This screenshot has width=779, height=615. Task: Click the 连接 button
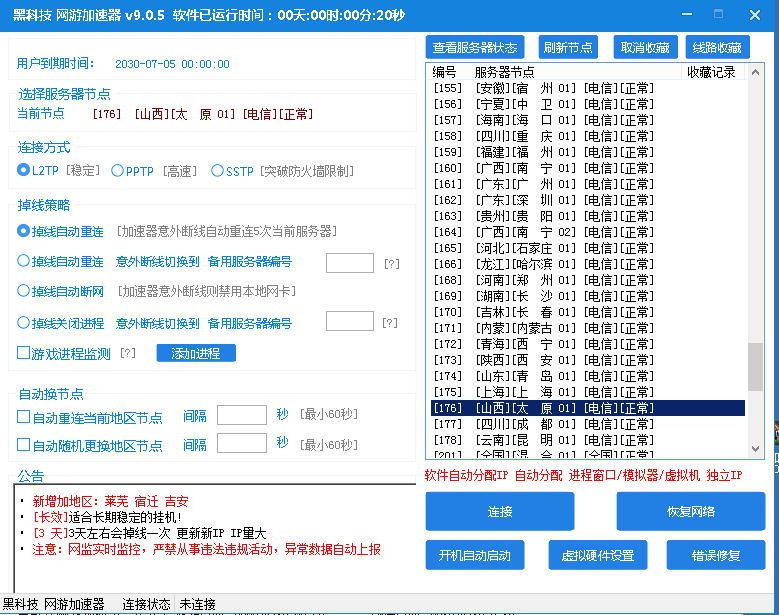(500, 511)
